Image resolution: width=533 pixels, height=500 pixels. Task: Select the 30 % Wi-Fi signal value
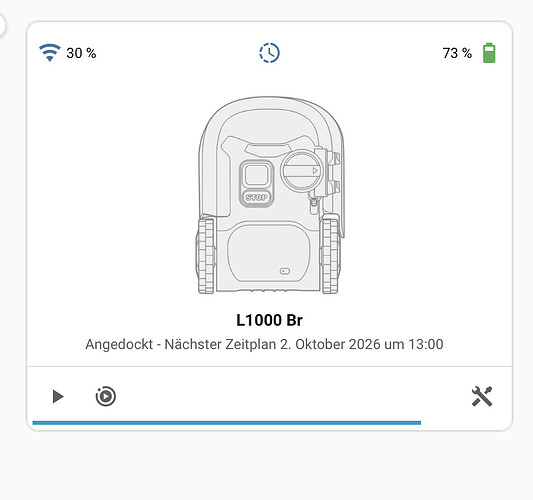(81, 53)
